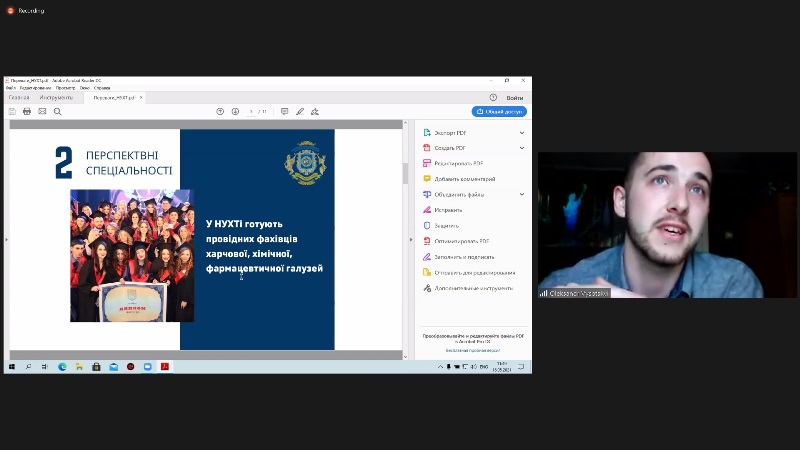Image resolution: width=800 pixels, height=450 pixels.
Task: Click the sign document pen icon
Action: coord(315,111)
